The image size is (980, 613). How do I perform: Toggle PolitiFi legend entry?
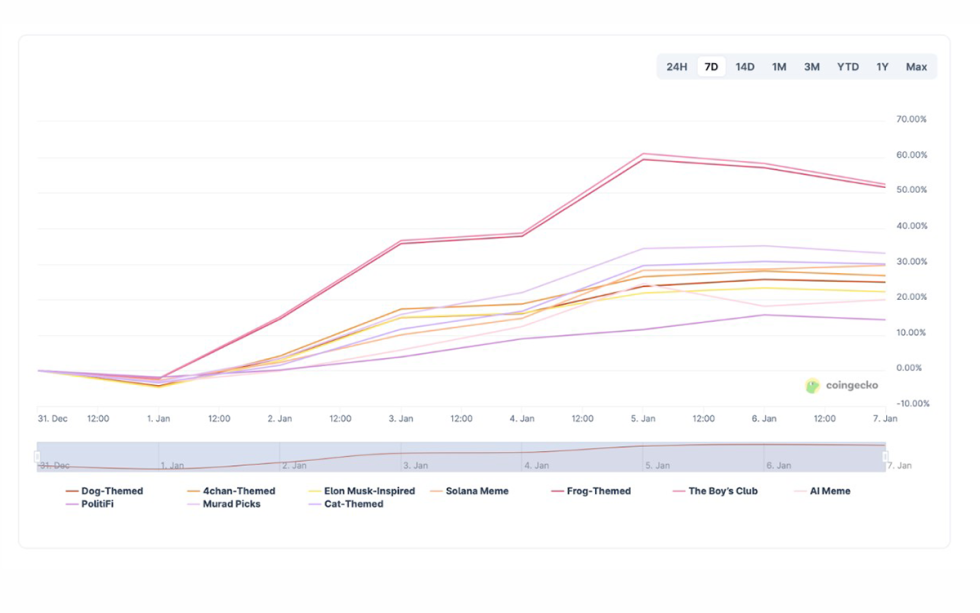[97, 504]
